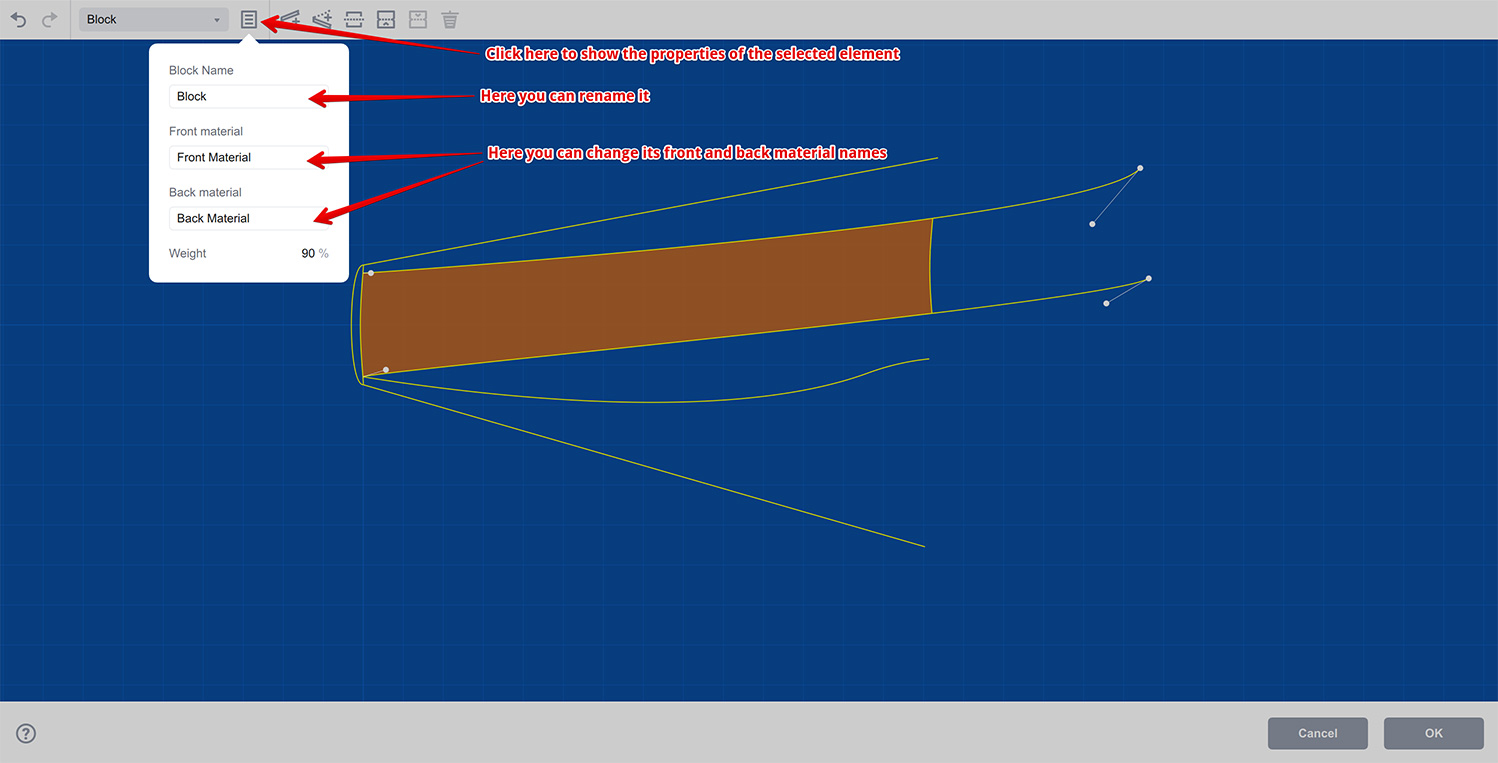This screenshot has width=1498, height=763.
Task: Delete selected element with trash icon
Action: (x=450, y=19)
